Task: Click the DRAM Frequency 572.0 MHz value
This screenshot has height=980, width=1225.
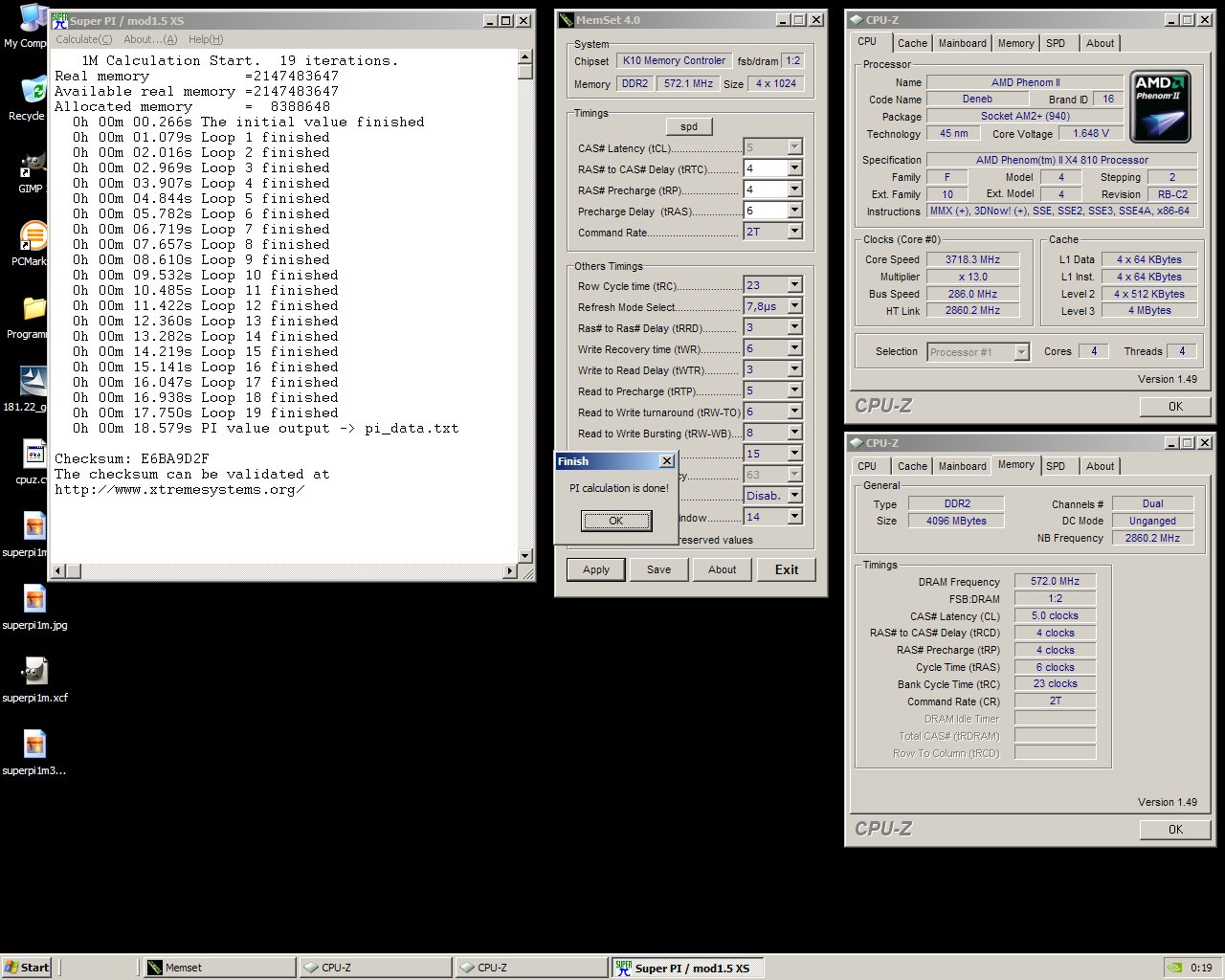Action: [1055, 581]
